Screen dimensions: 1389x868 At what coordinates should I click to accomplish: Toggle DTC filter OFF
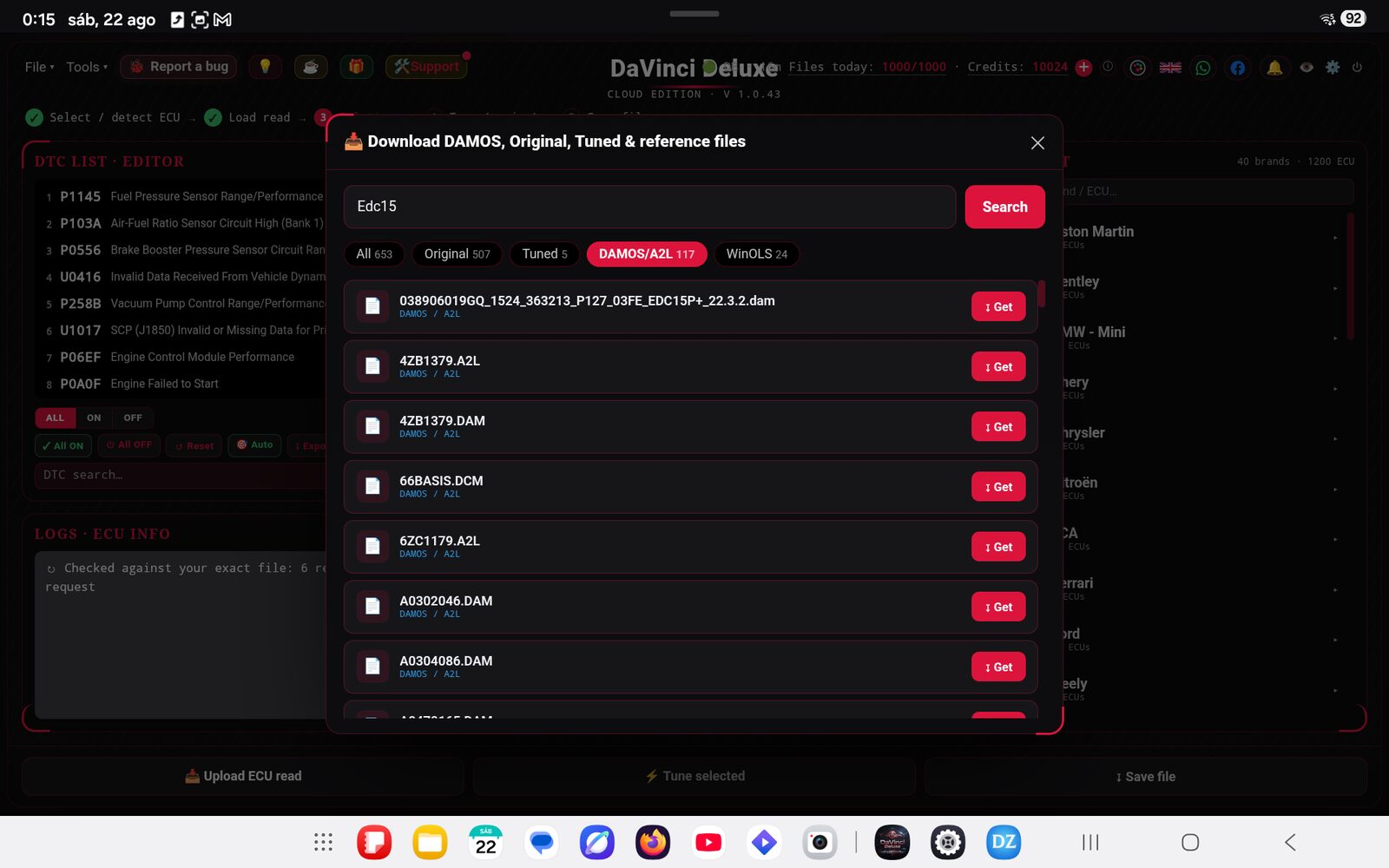pyautogui.click(x=133, y=418)
